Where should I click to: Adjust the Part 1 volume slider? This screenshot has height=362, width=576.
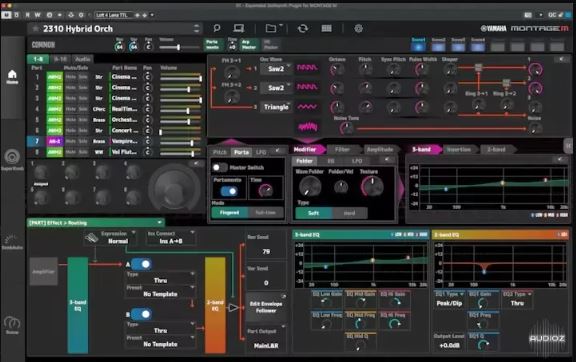180,78
